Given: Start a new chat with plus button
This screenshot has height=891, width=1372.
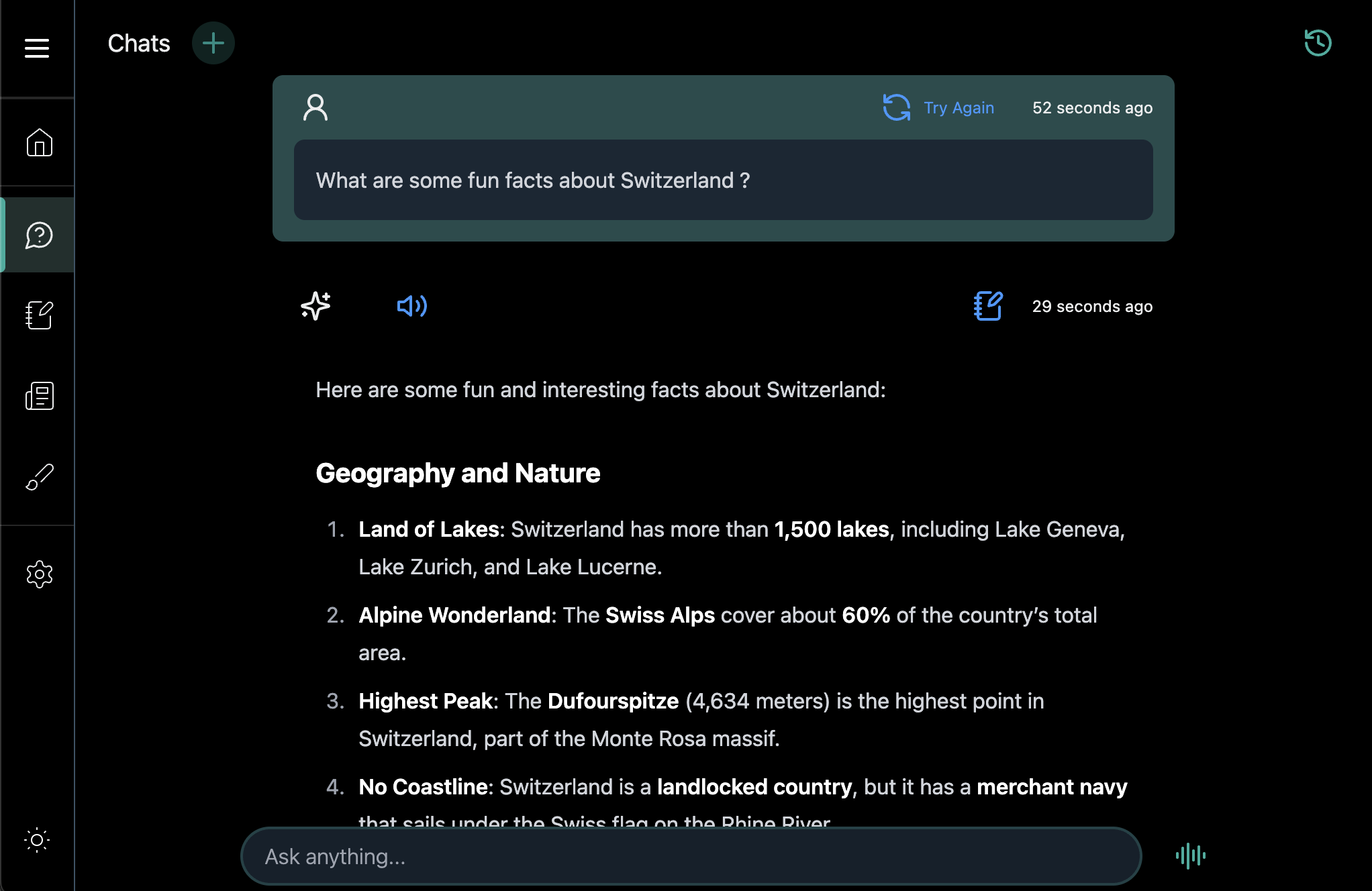Looking at the screenshot, I should [213, 44].
